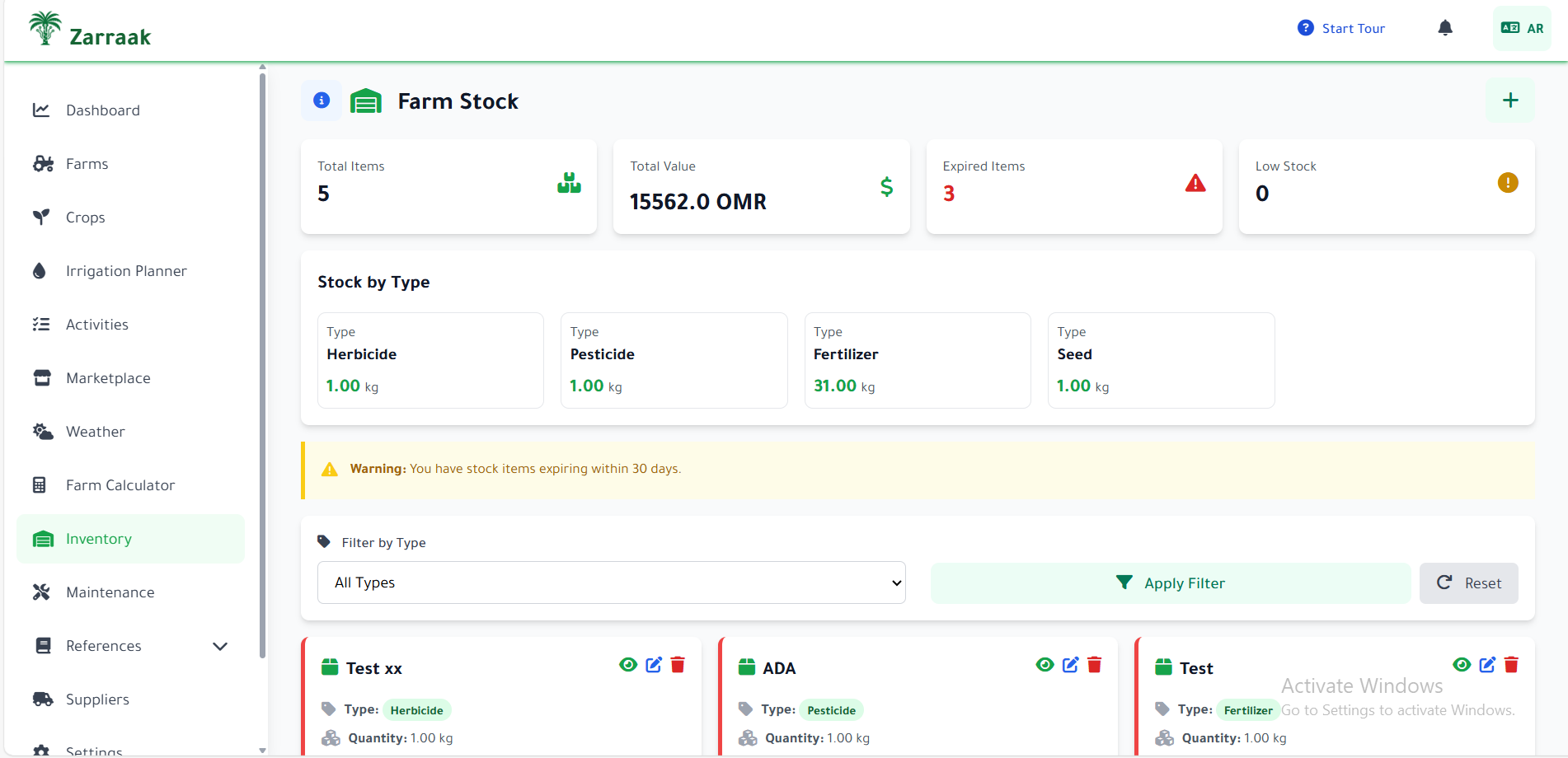Screen dimensions: 1568x758
Task: Expand the References sidebar submenu
Action: pos(220,646)
